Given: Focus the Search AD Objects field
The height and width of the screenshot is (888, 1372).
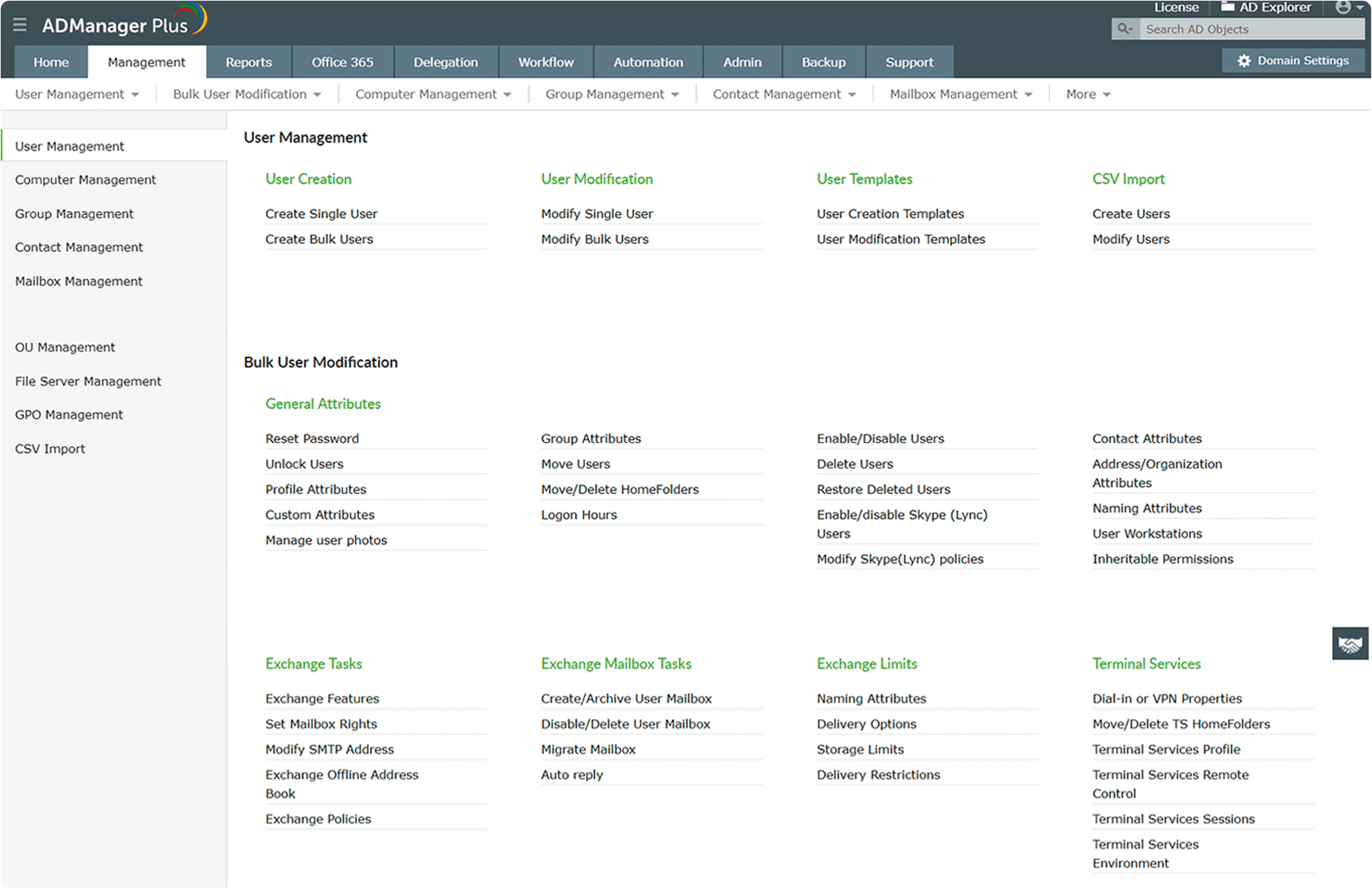Looking at the screenshot, I should 1252,29.
